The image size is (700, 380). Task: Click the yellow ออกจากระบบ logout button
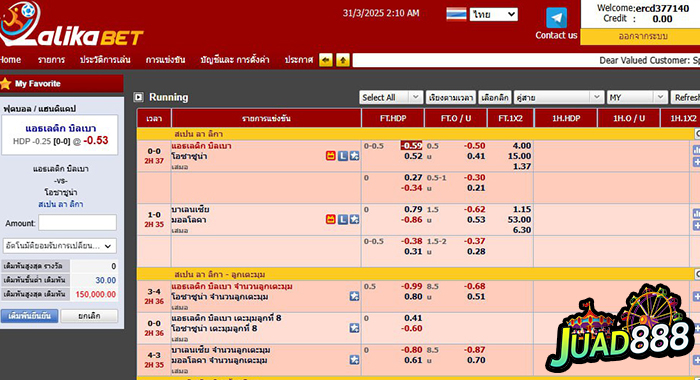[x=642, y=37]
